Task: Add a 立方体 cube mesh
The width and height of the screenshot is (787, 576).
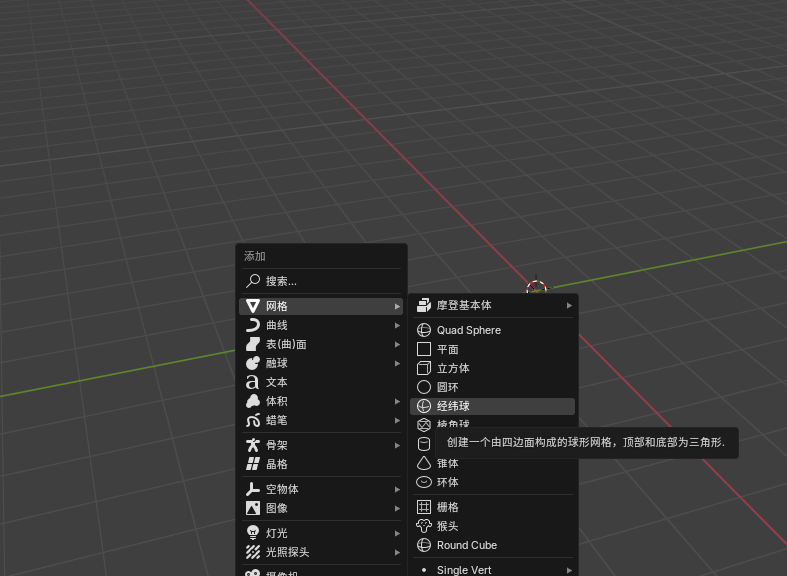Action: [492, 368]
